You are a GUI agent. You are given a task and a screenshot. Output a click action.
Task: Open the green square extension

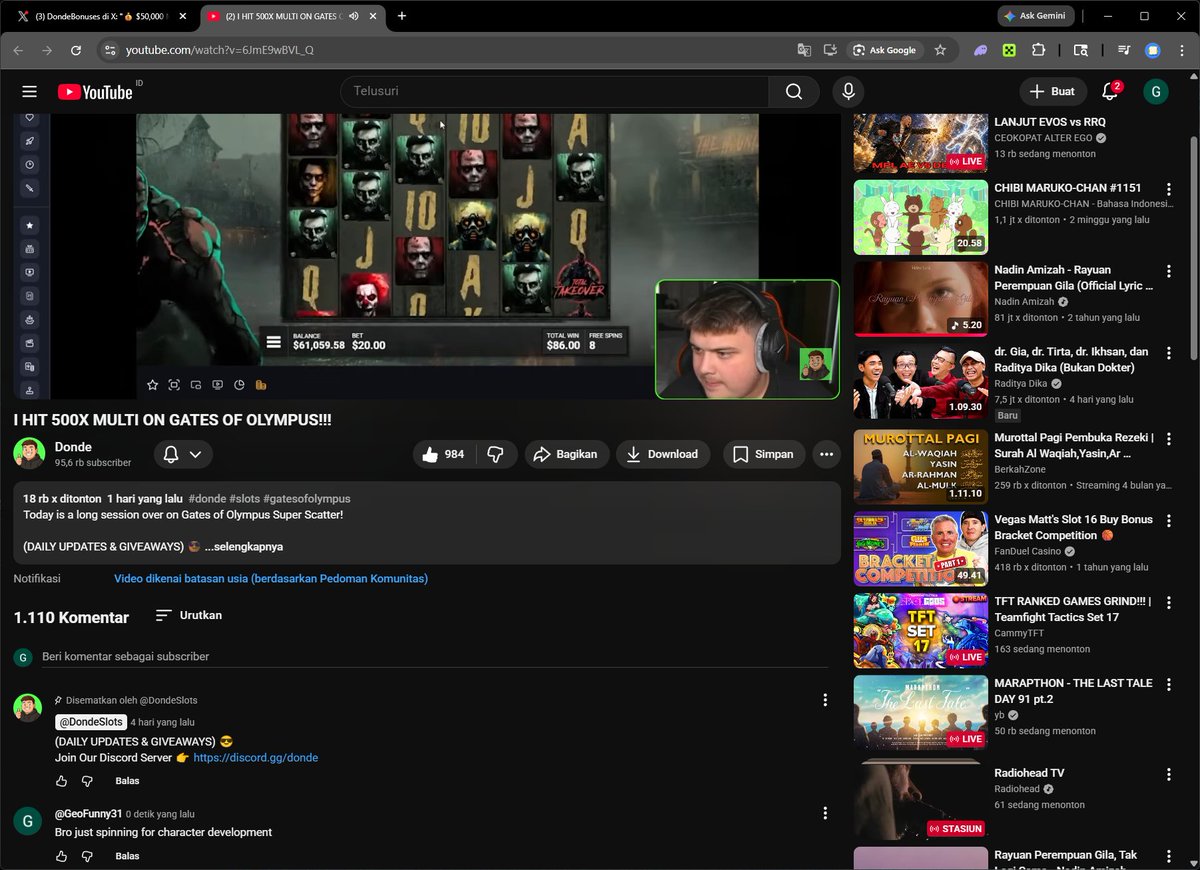point(1010,50)
